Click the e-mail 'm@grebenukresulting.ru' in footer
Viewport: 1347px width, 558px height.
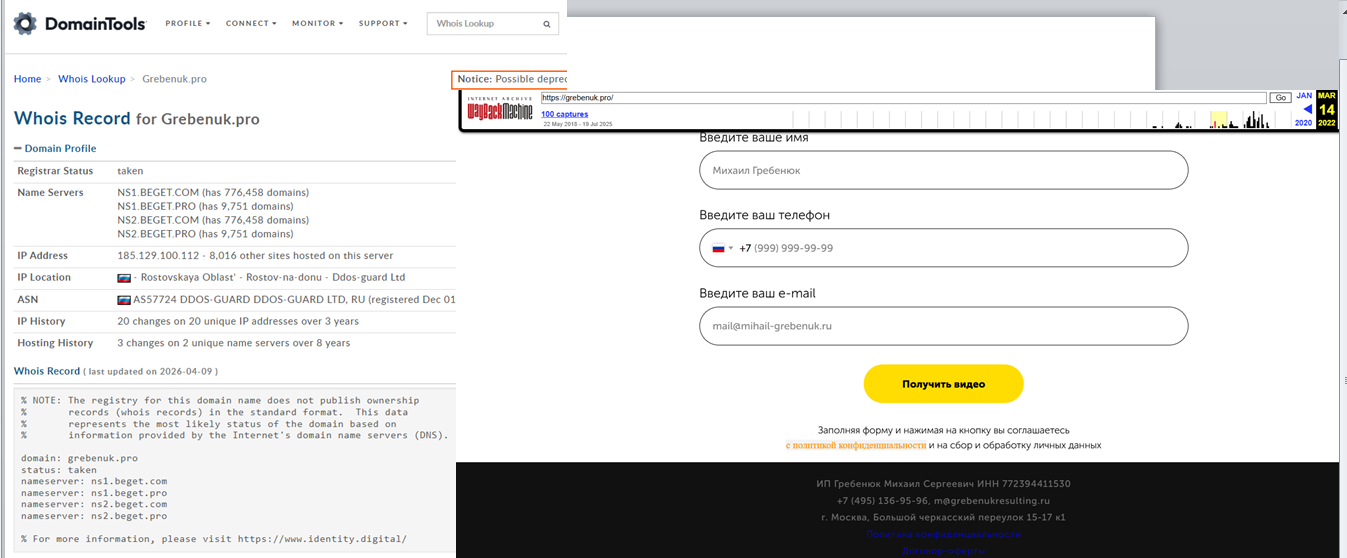point(991,501)
